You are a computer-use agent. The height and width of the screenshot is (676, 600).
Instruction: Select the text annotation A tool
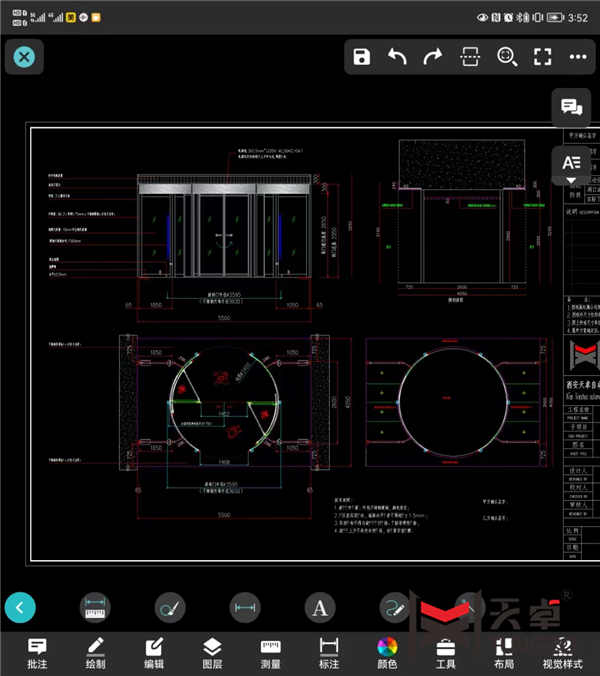pyautogui.click(x=320, y=606)
